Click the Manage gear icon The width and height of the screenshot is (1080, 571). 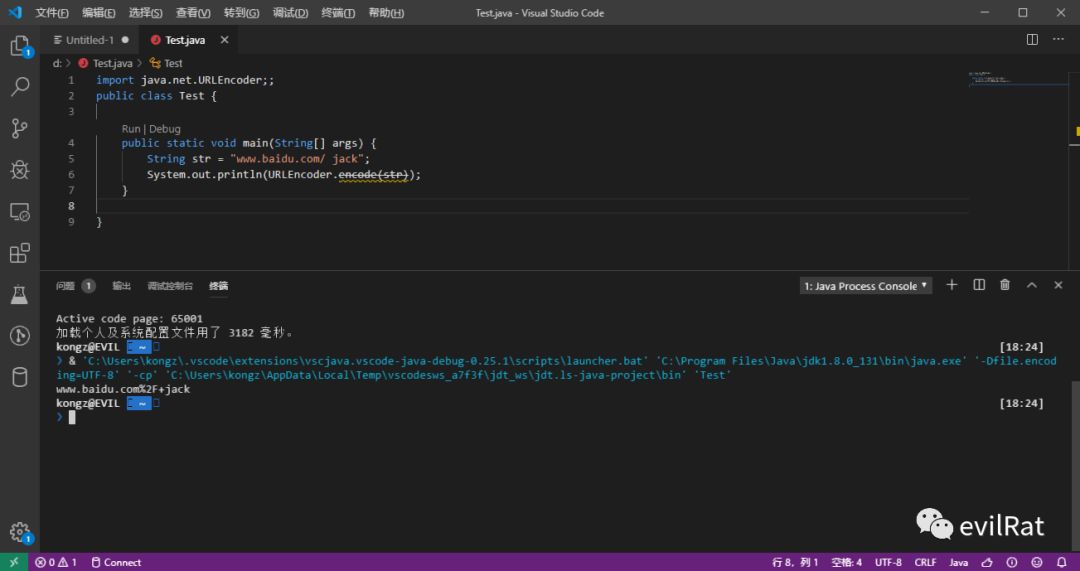tap(19, 532)
